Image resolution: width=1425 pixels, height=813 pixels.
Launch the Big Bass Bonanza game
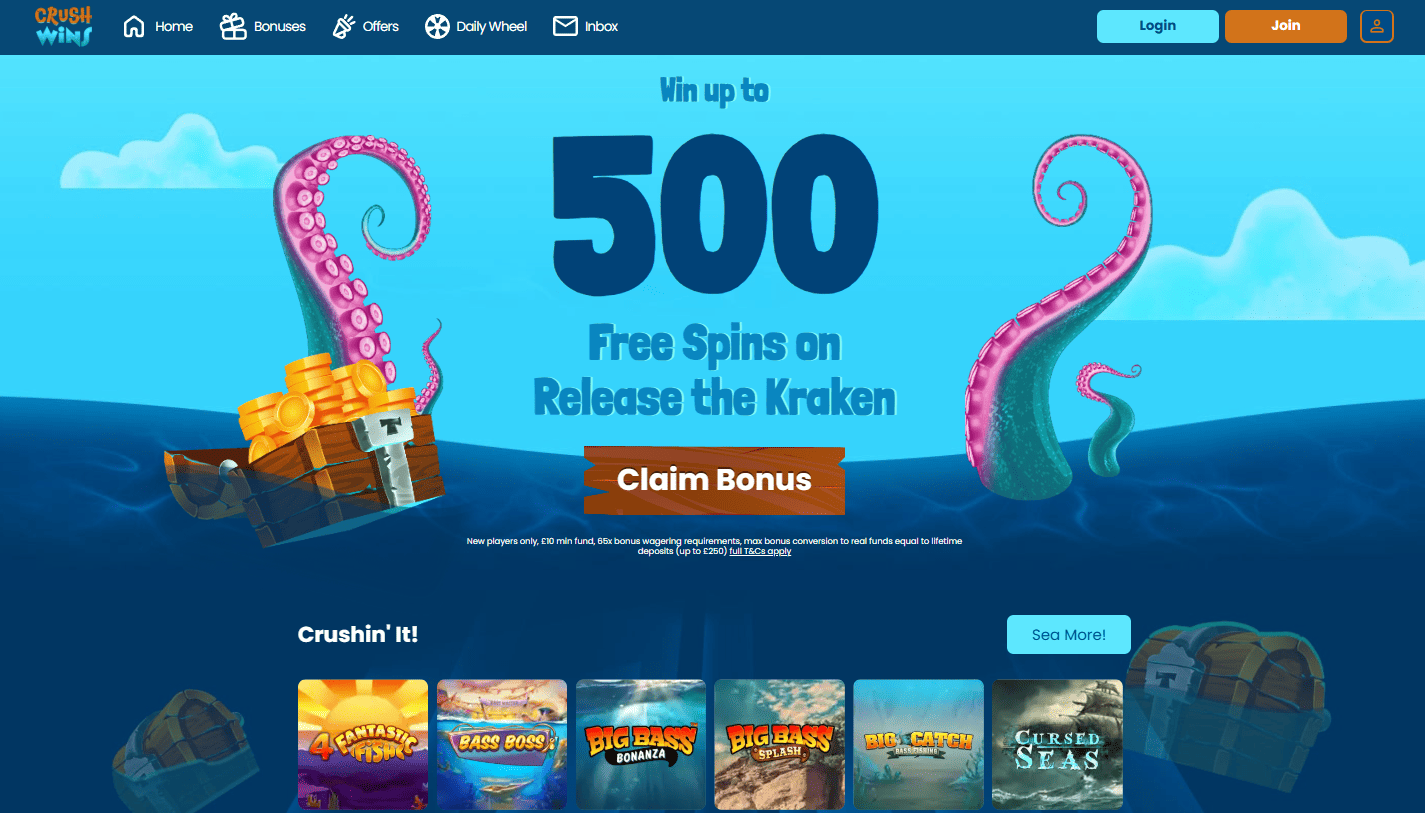point(641,744)
